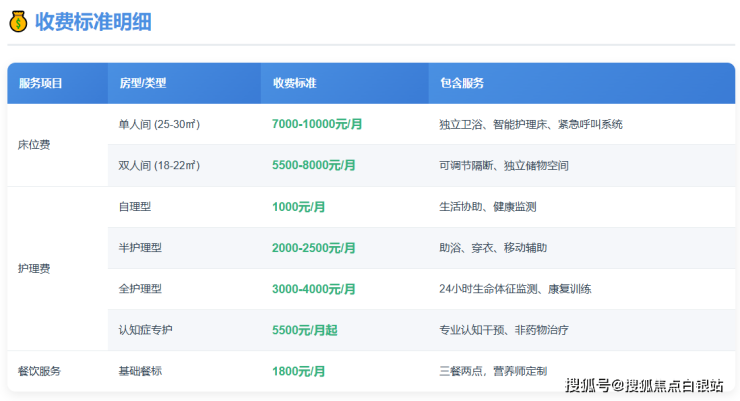The width and height of the screenshot is (740, 401).
Task: Click the 餐饮服务 category cell
Action: 40,371
